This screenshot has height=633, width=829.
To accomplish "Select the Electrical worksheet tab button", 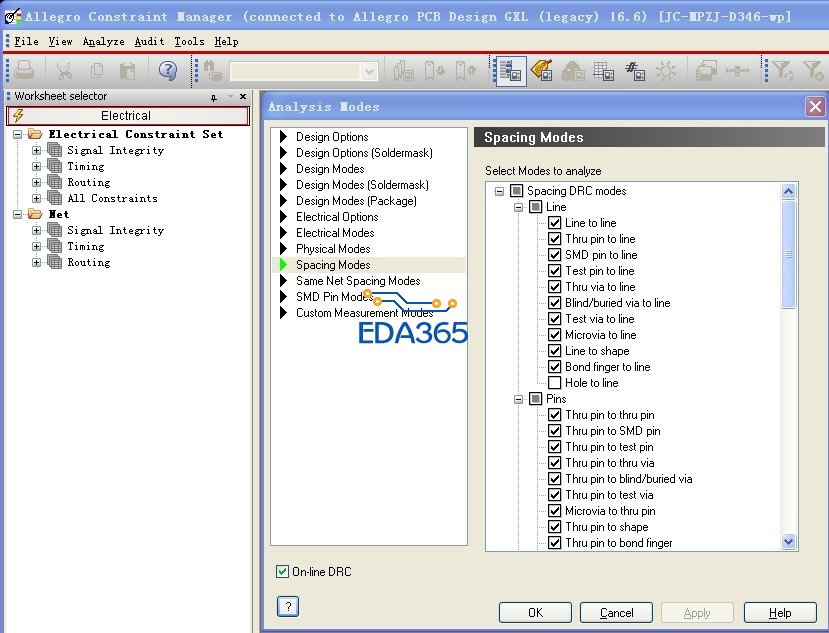I will [127, 115].
